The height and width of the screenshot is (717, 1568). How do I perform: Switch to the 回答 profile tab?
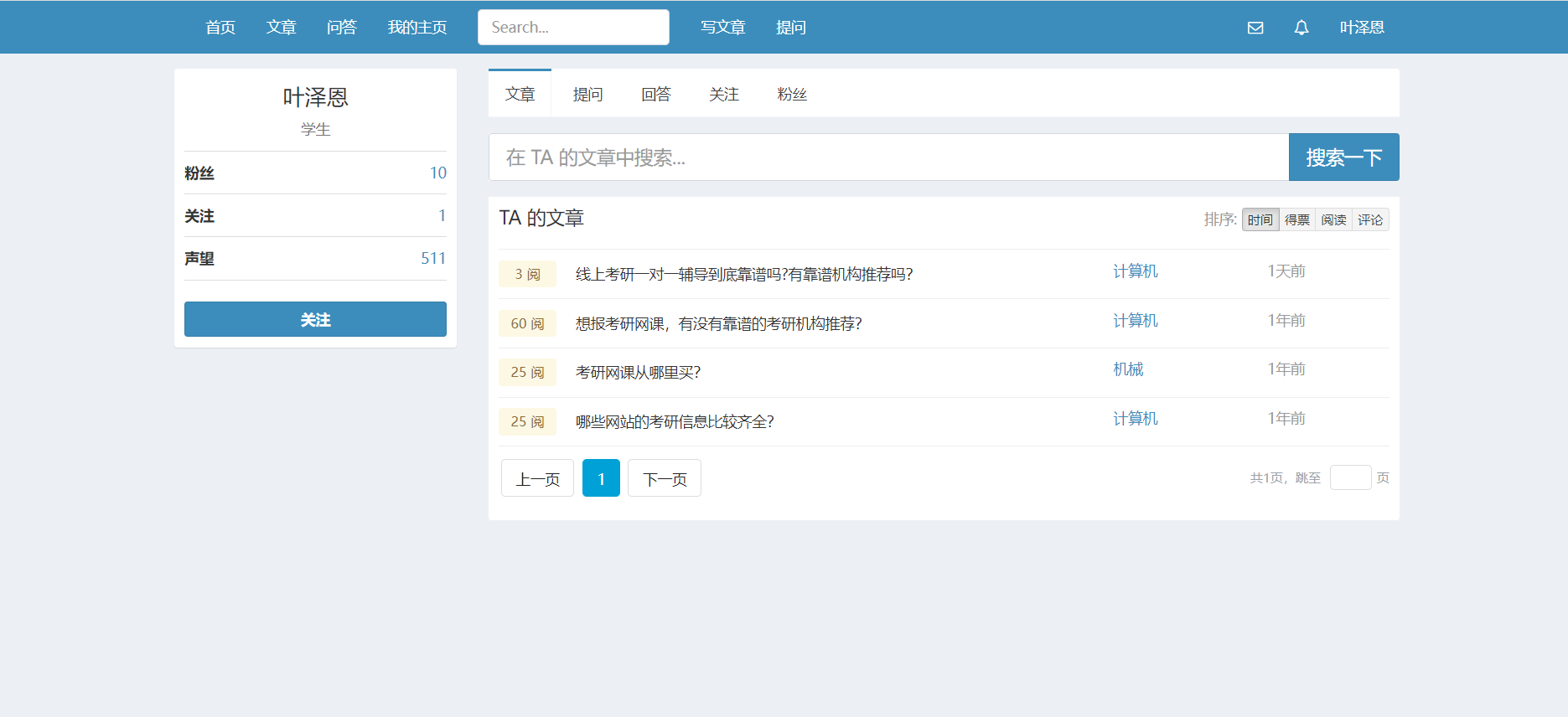click(656, 94)
